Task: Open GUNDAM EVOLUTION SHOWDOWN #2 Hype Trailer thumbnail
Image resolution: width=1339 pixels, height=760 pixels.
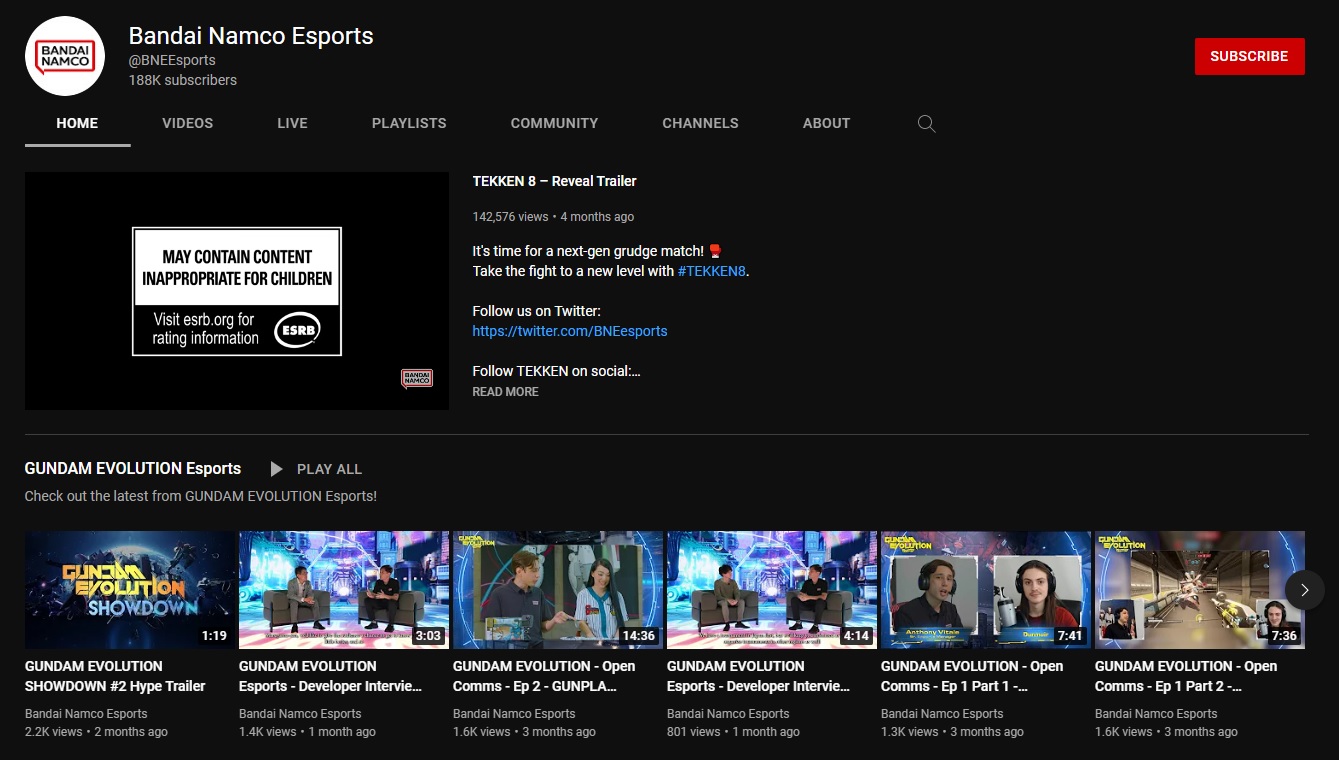Action: (x=130, y=590)
